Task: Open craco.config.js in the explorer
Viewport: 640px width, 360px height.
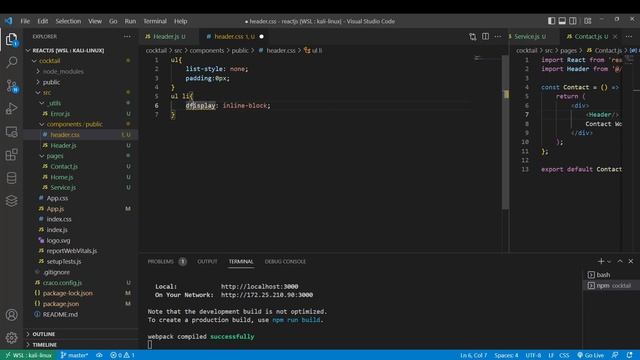Action: [62, 282]
